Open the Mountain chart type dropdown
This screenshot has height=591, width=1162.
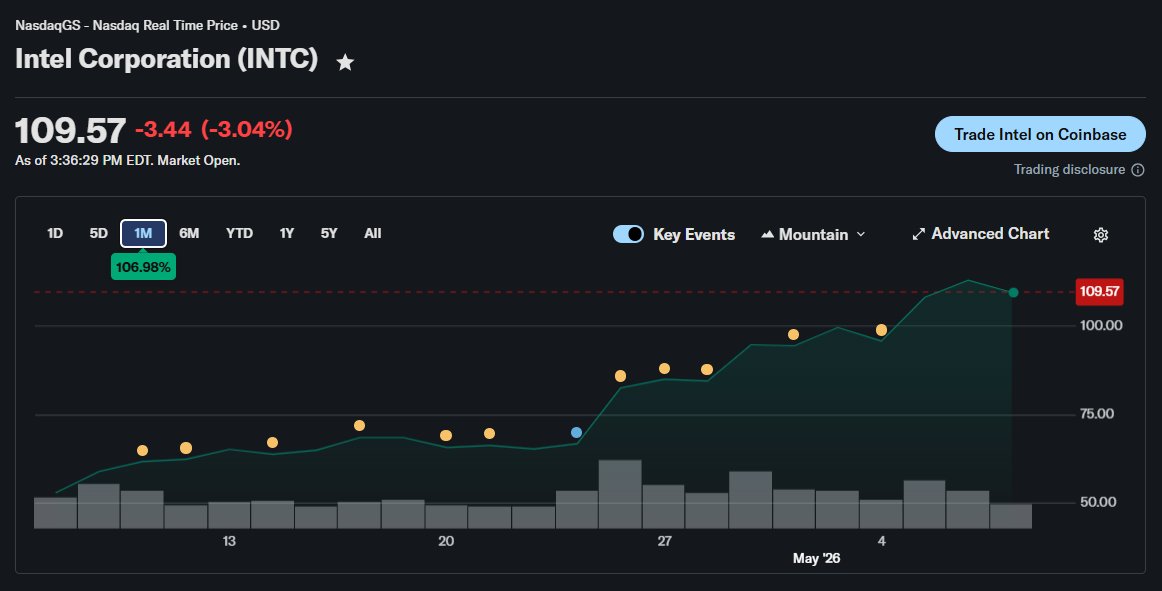813,234
